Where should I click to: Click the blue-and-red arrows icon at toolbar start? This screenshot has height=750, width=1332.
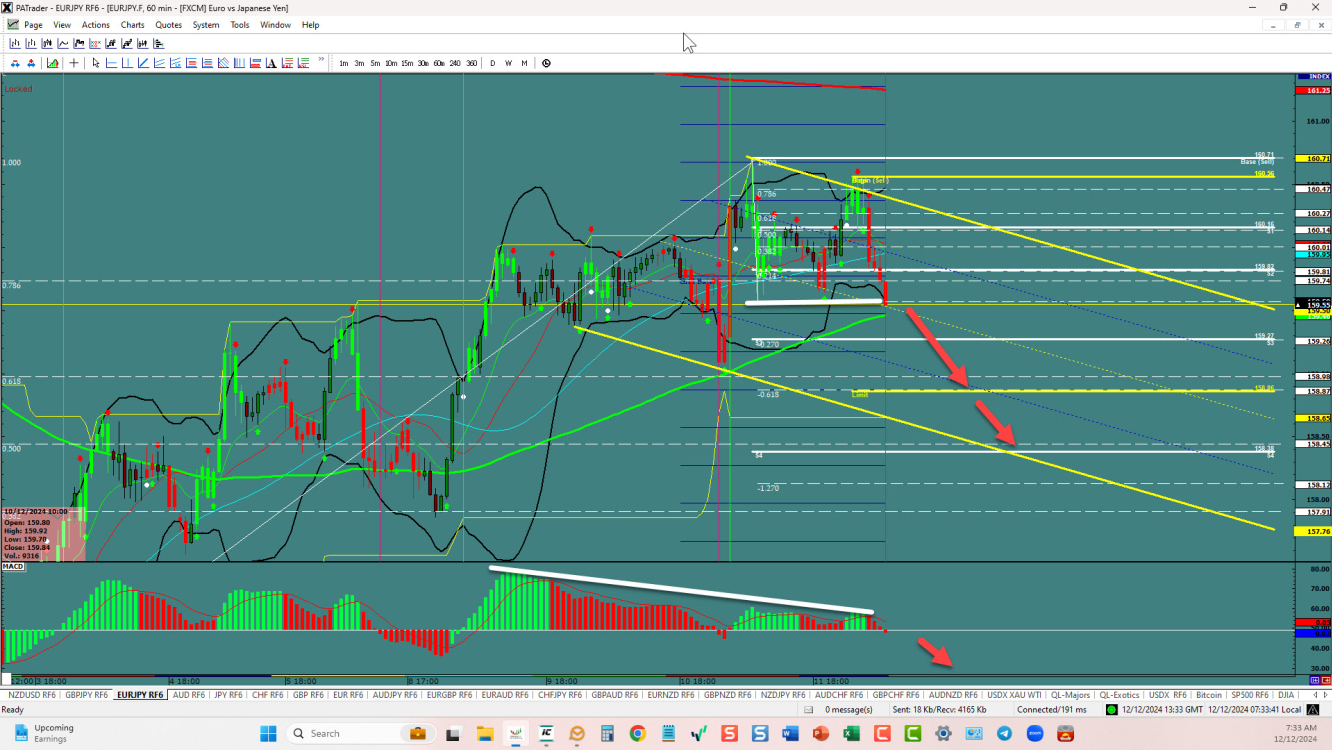(16, 63)
